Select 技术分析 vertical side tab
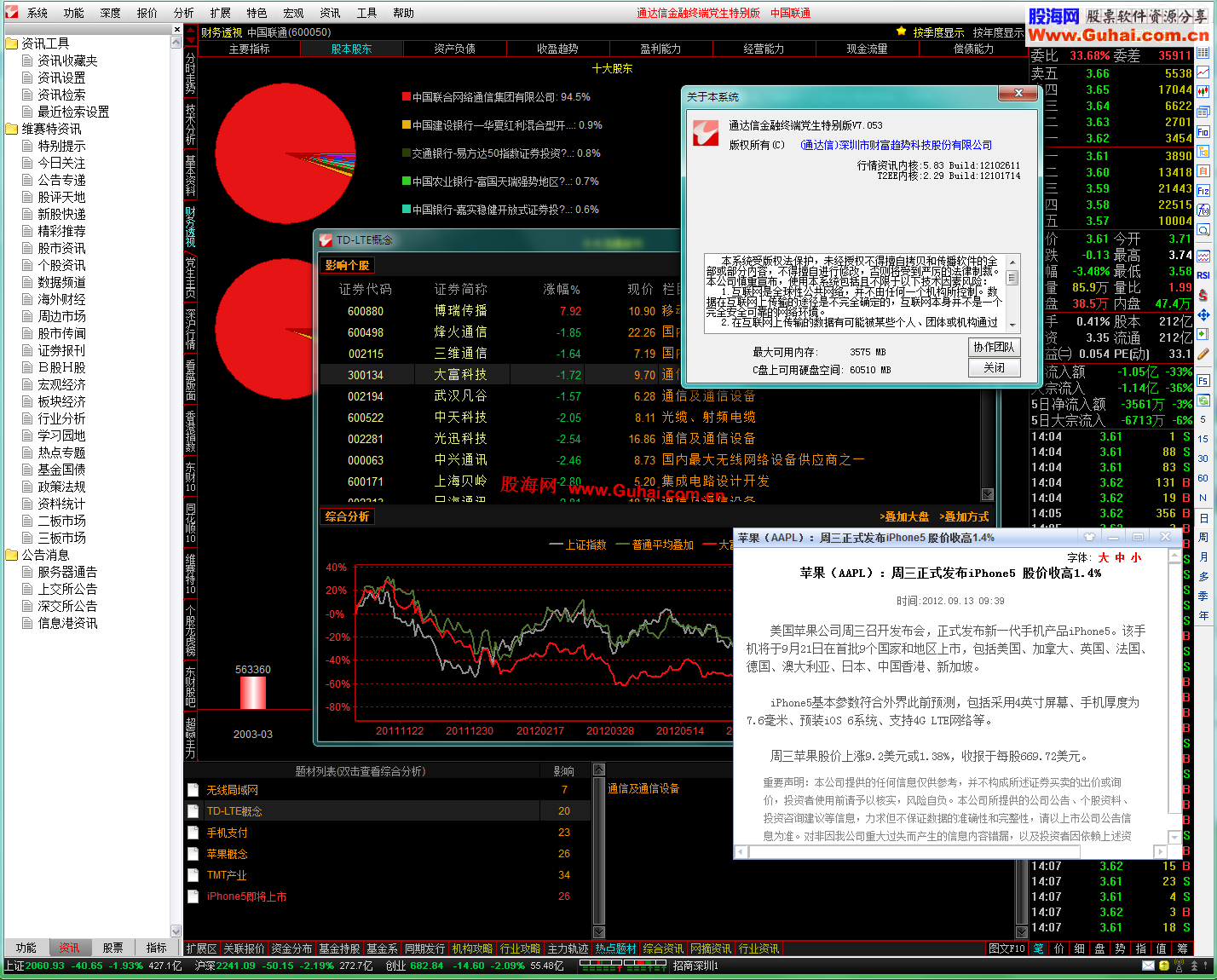This screenshot has height=980, width=1217. [x=190, y=123]
